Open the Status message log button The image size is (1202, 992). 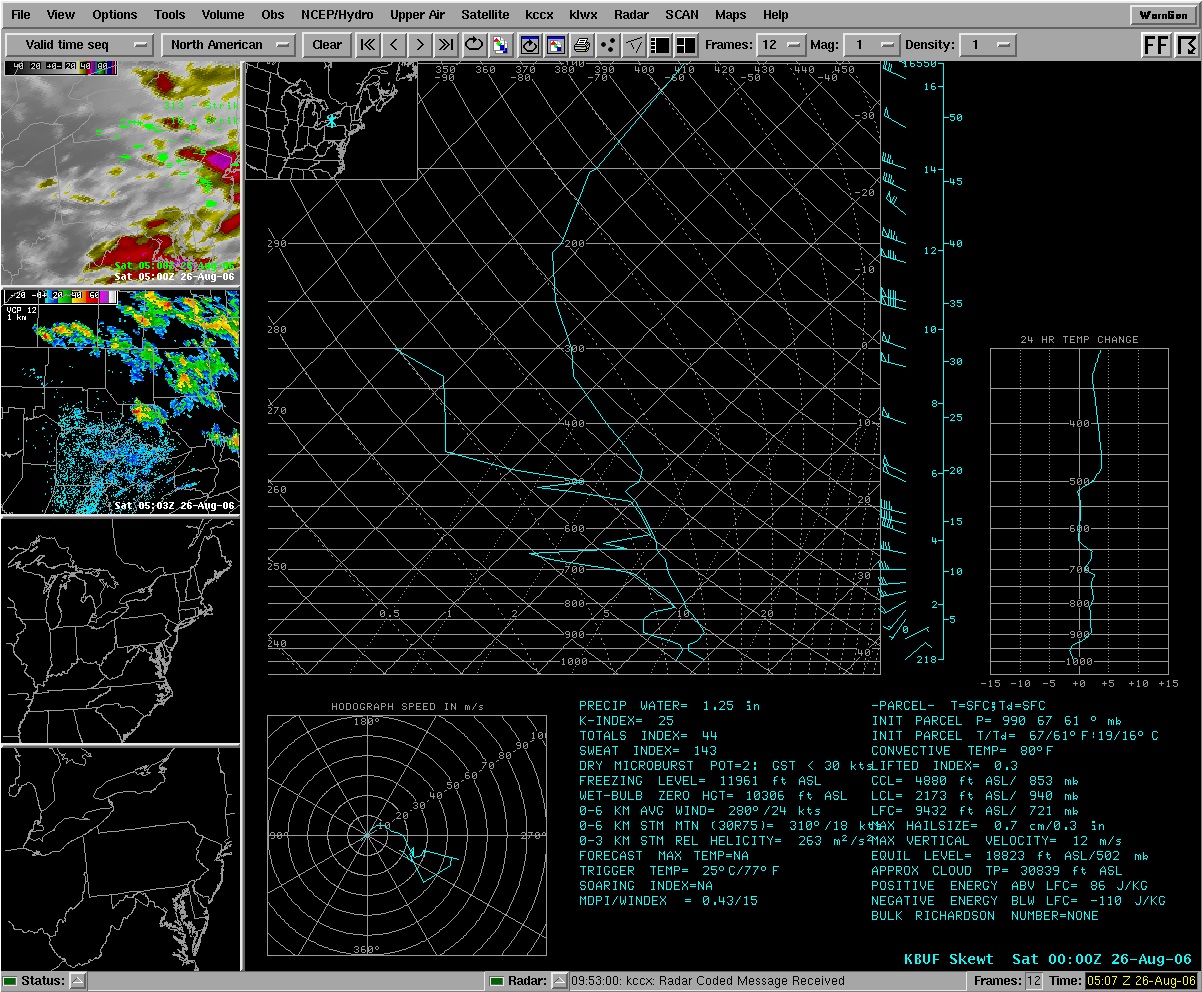(77, 981)
